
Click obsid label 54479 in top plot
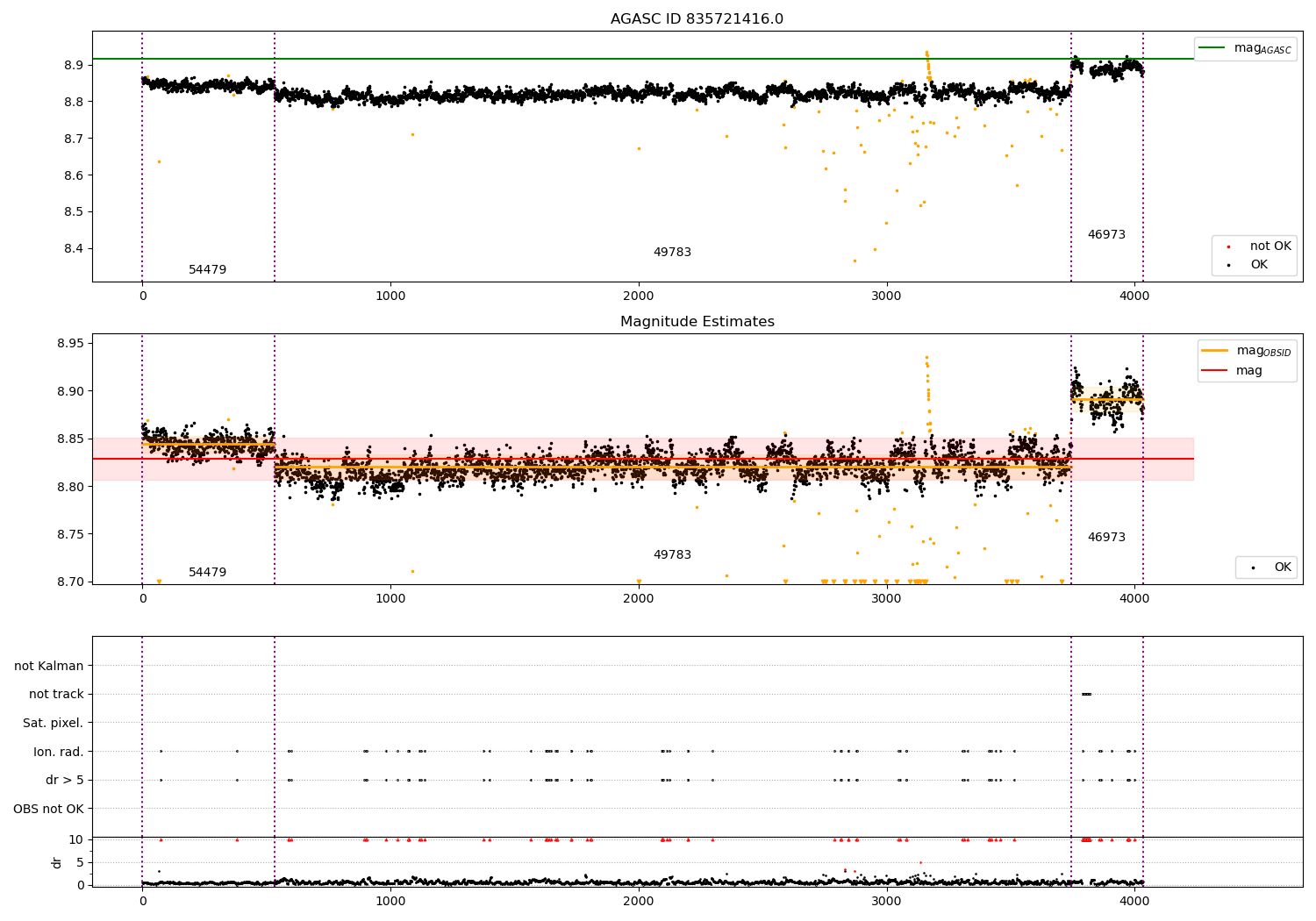pos(207,270)
